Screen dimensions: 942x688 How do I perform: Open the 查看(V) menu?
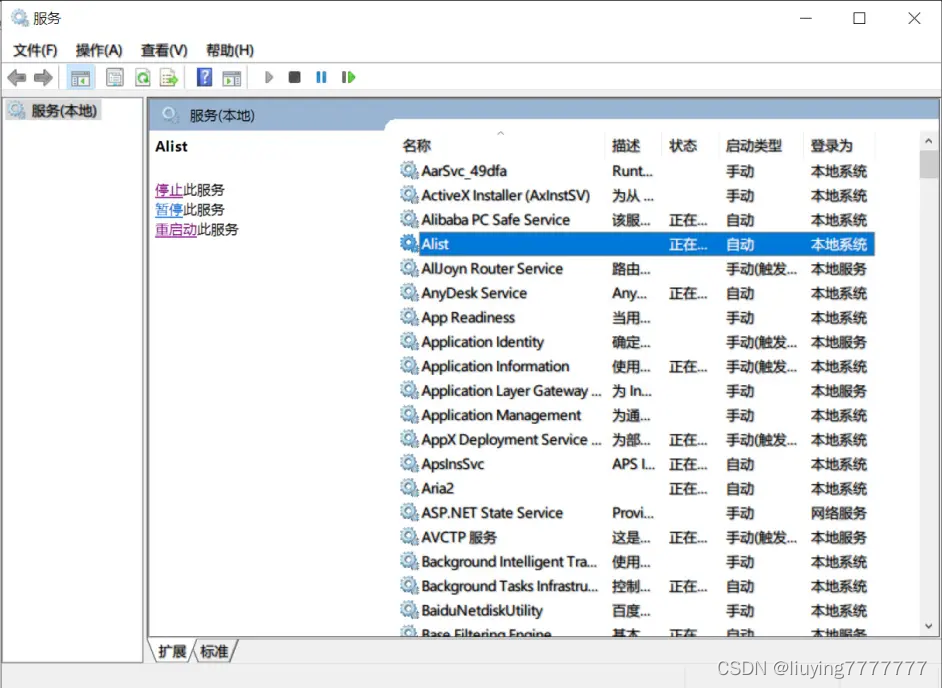point(163,49)
